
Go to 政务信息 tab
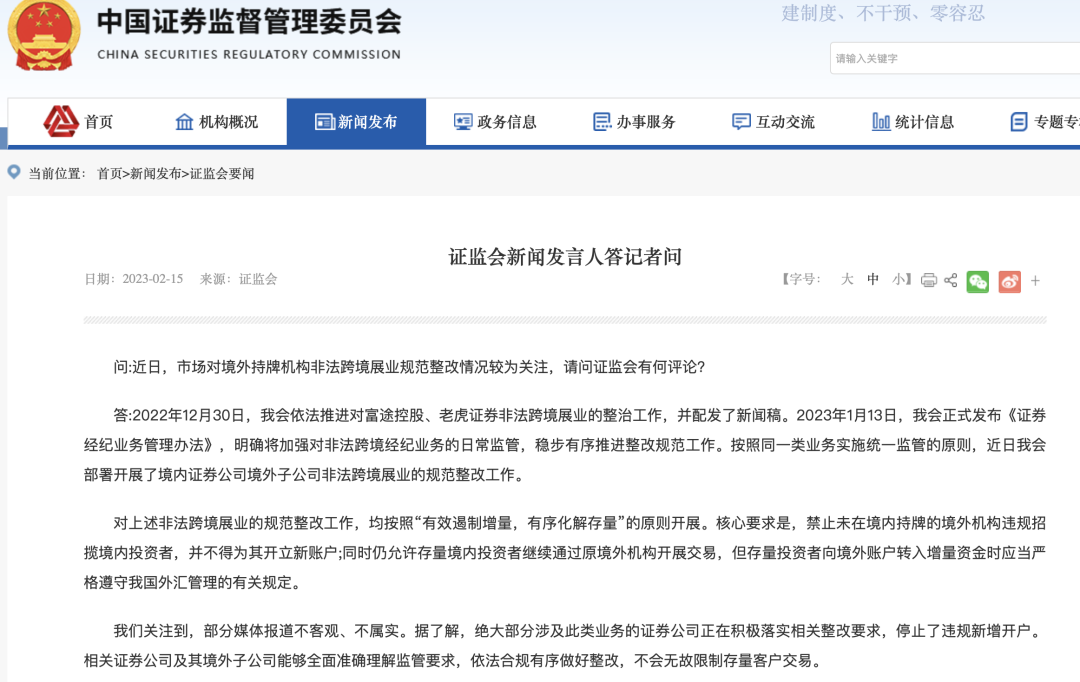click(495, 122)
